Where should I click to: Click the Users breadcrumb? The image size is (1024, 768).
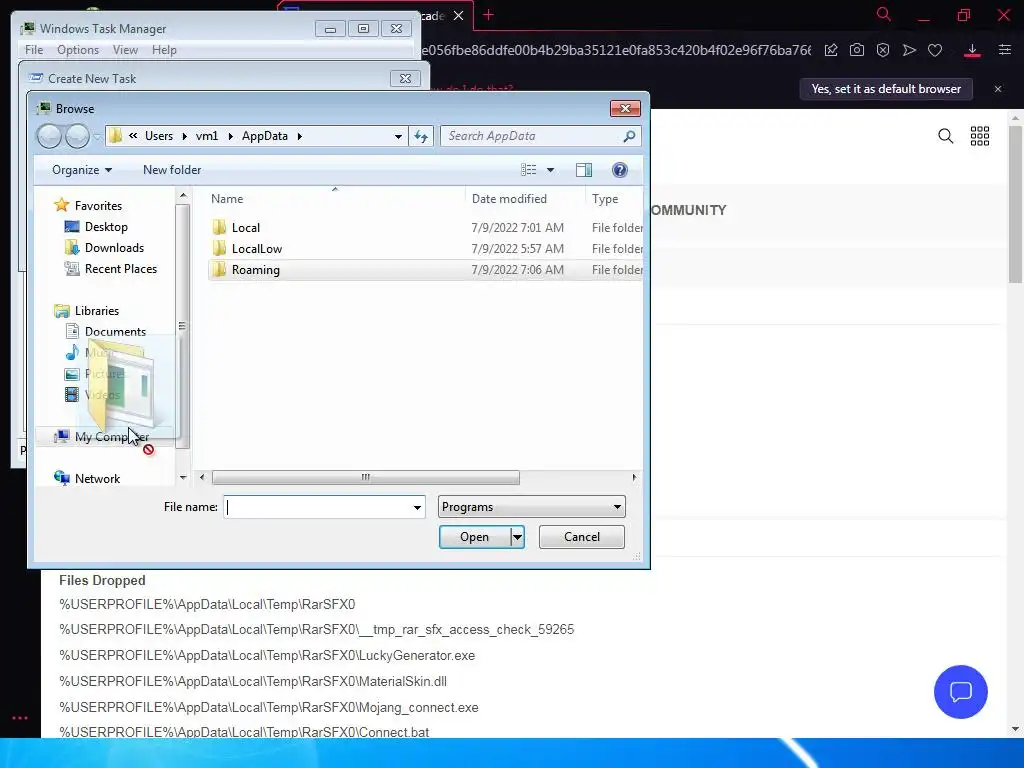pos(159,136)
